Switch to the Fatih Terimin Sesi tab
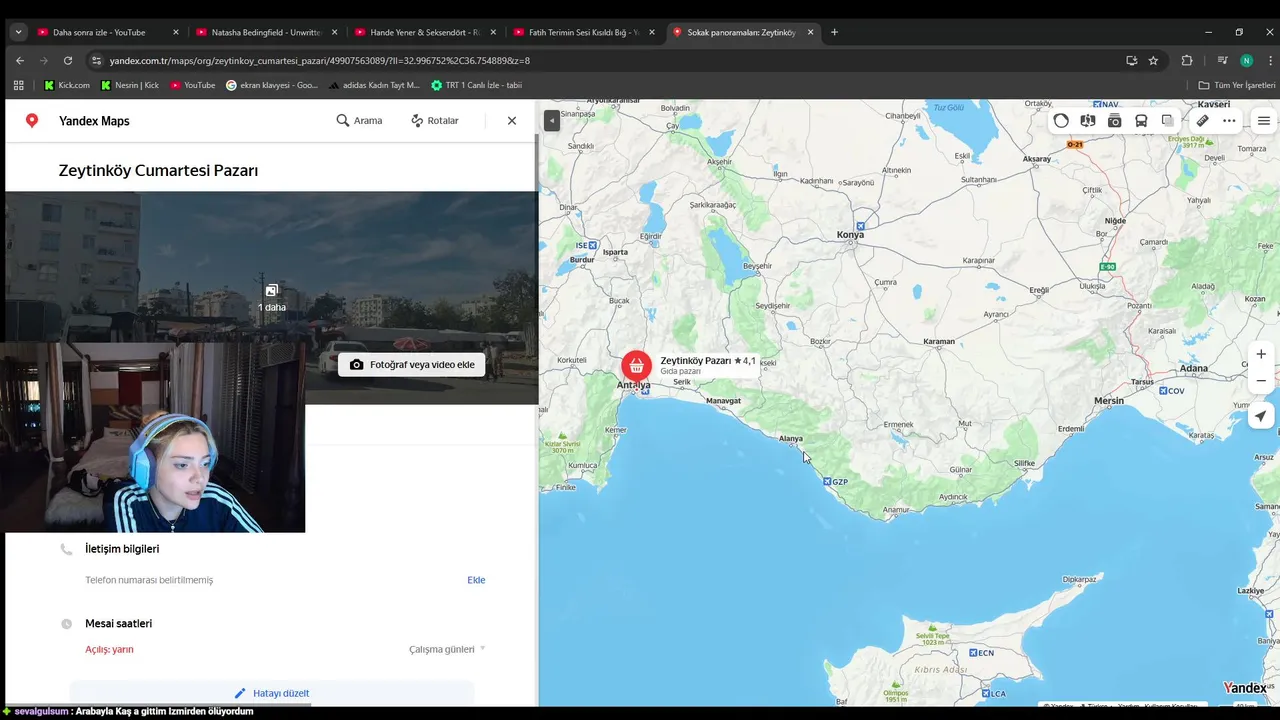 tap(584, 32)
